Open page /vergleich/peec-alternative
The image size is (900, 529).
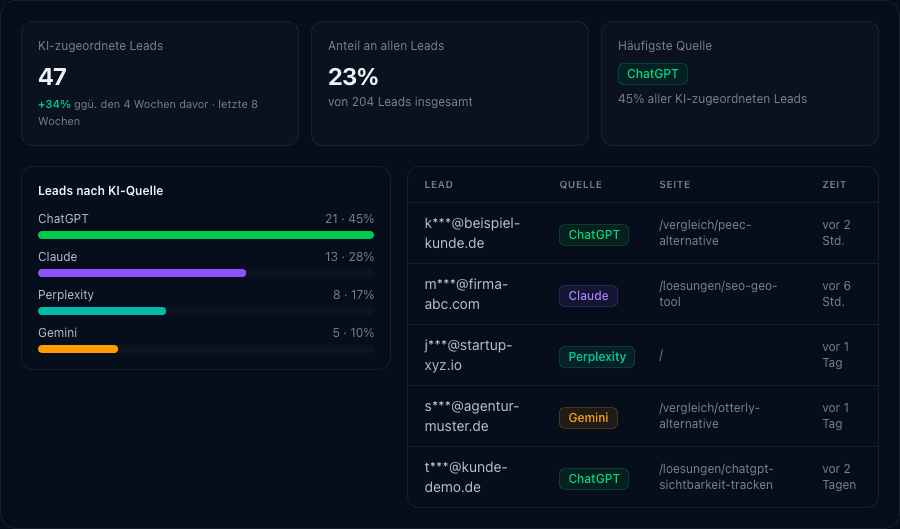point(705,233)
